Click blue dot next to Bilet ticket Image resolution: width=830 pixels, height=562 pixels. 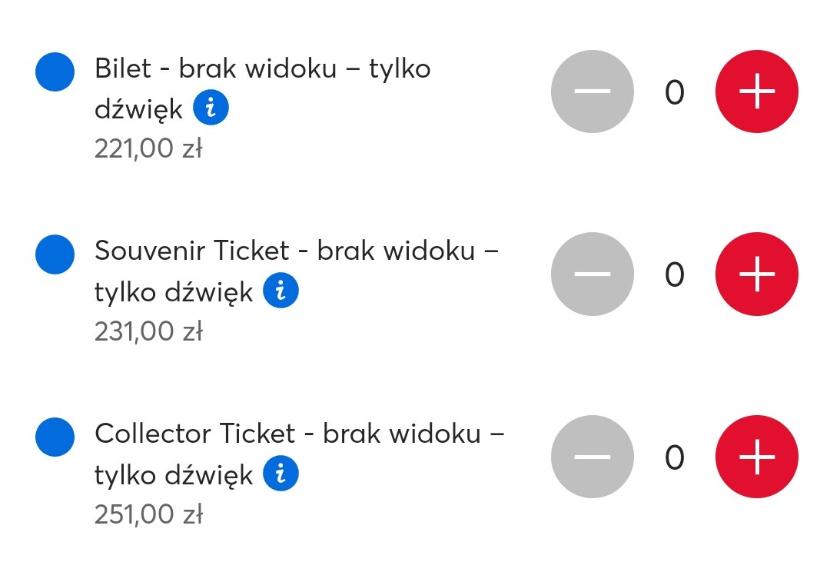point(55,71)
